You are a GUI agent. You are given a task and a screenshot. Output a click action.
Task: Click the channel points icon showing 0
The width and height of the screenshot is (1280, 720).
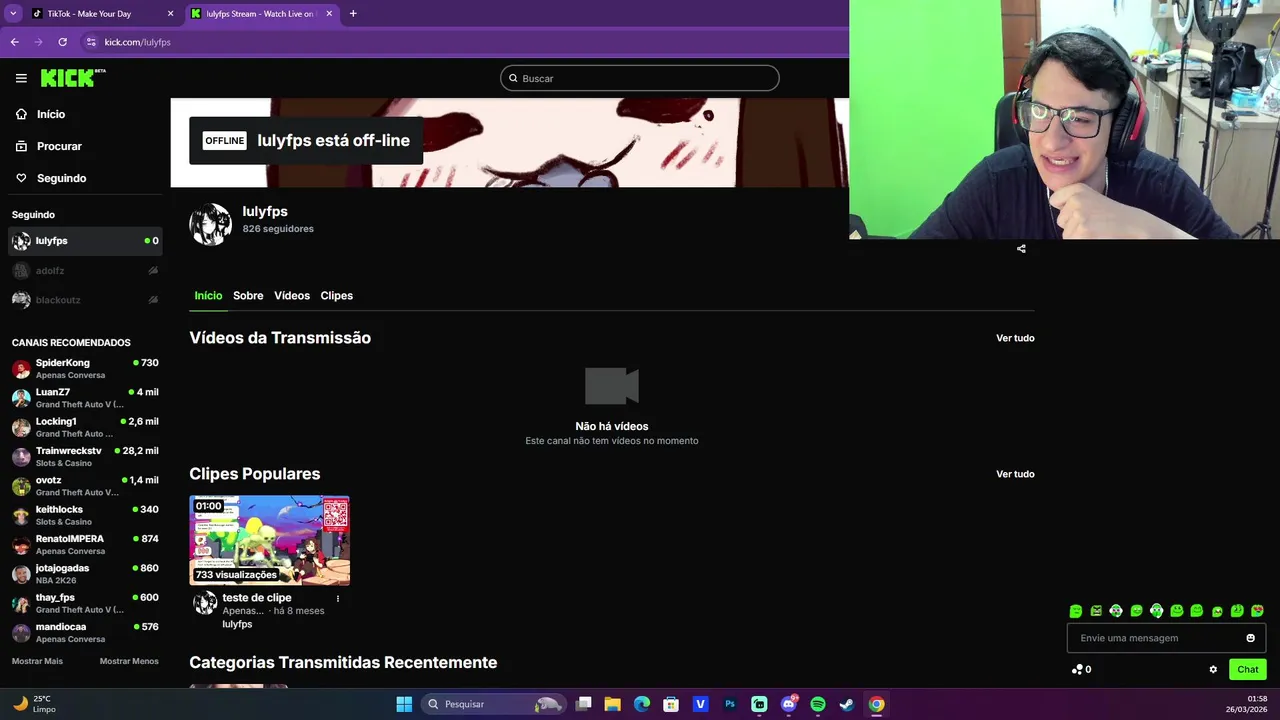(1081, 670)
